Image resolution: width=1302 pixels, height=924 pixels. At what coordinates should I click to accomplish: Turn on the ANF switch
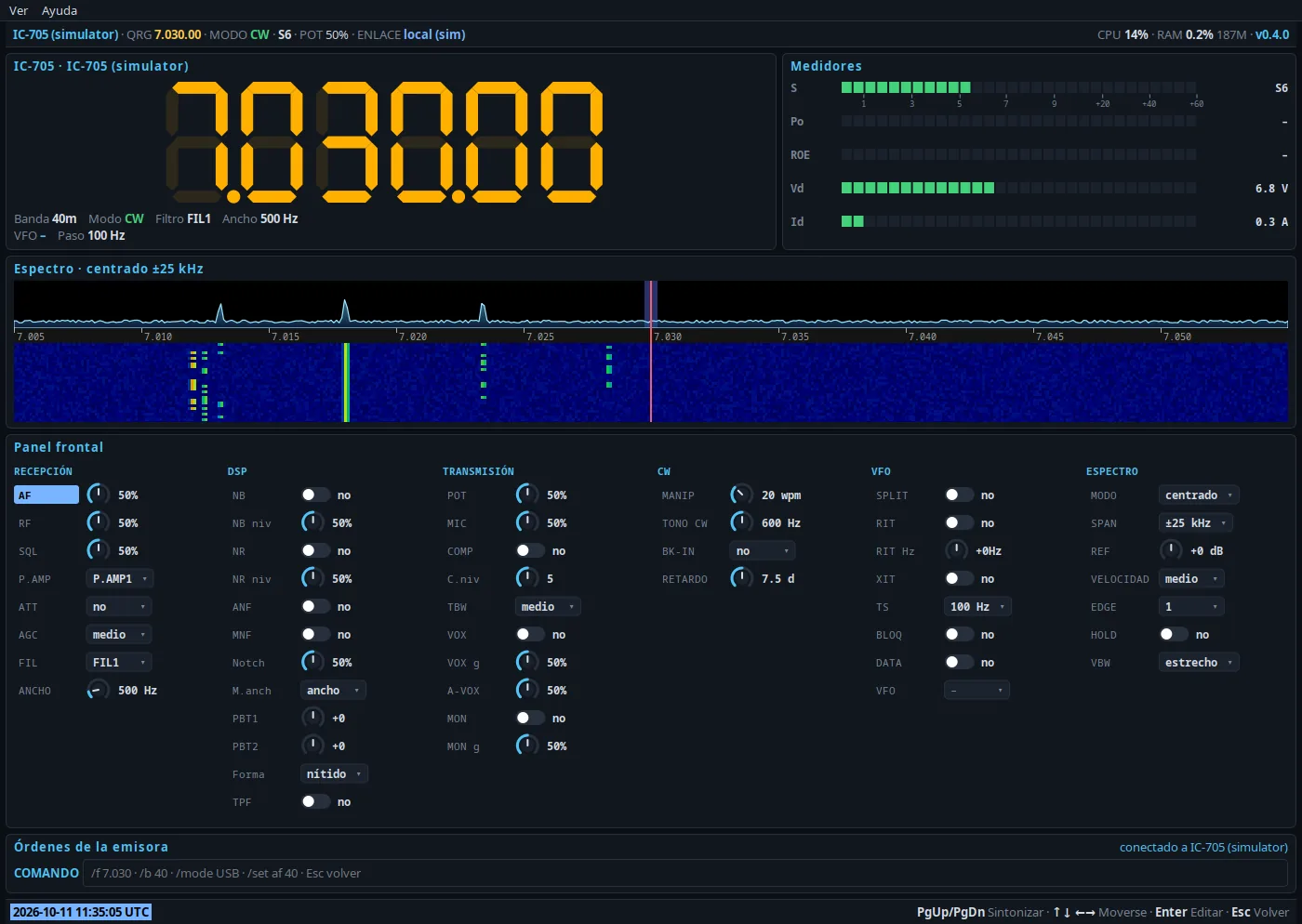coord(315,607)
